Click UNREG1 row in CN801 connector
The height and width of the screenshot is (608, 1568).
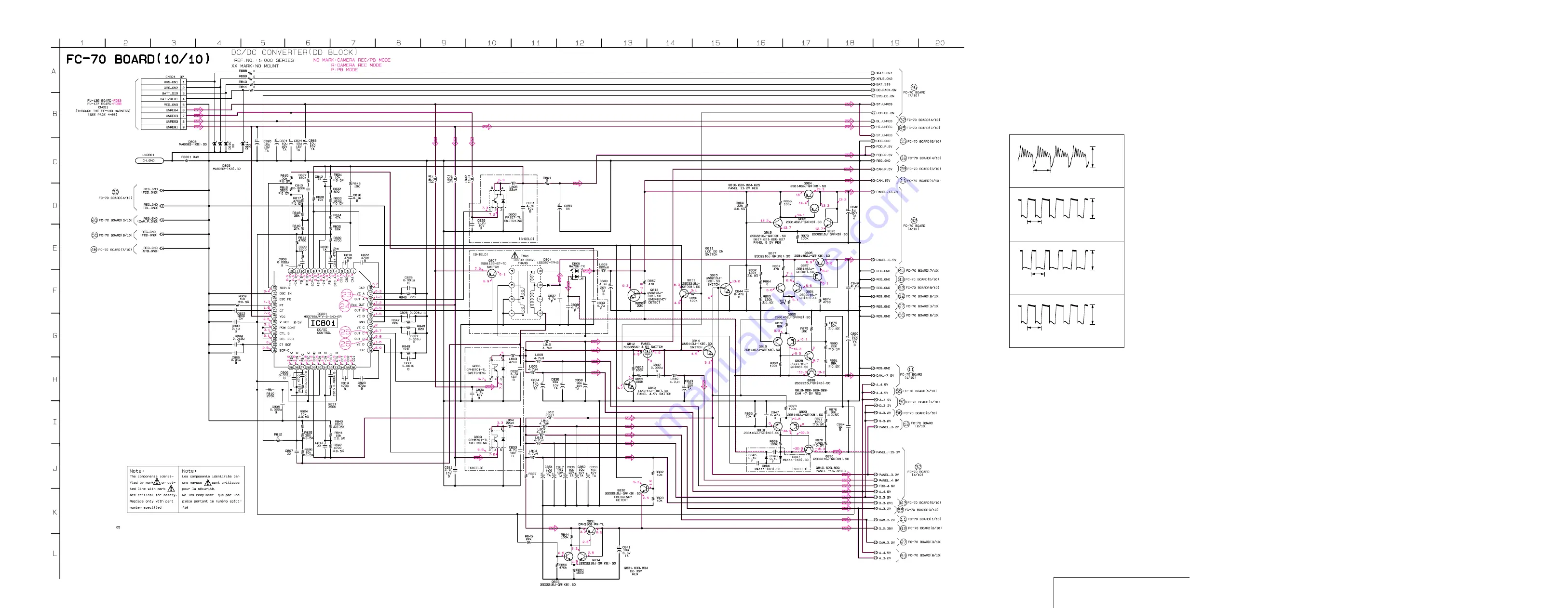[163, 127]
